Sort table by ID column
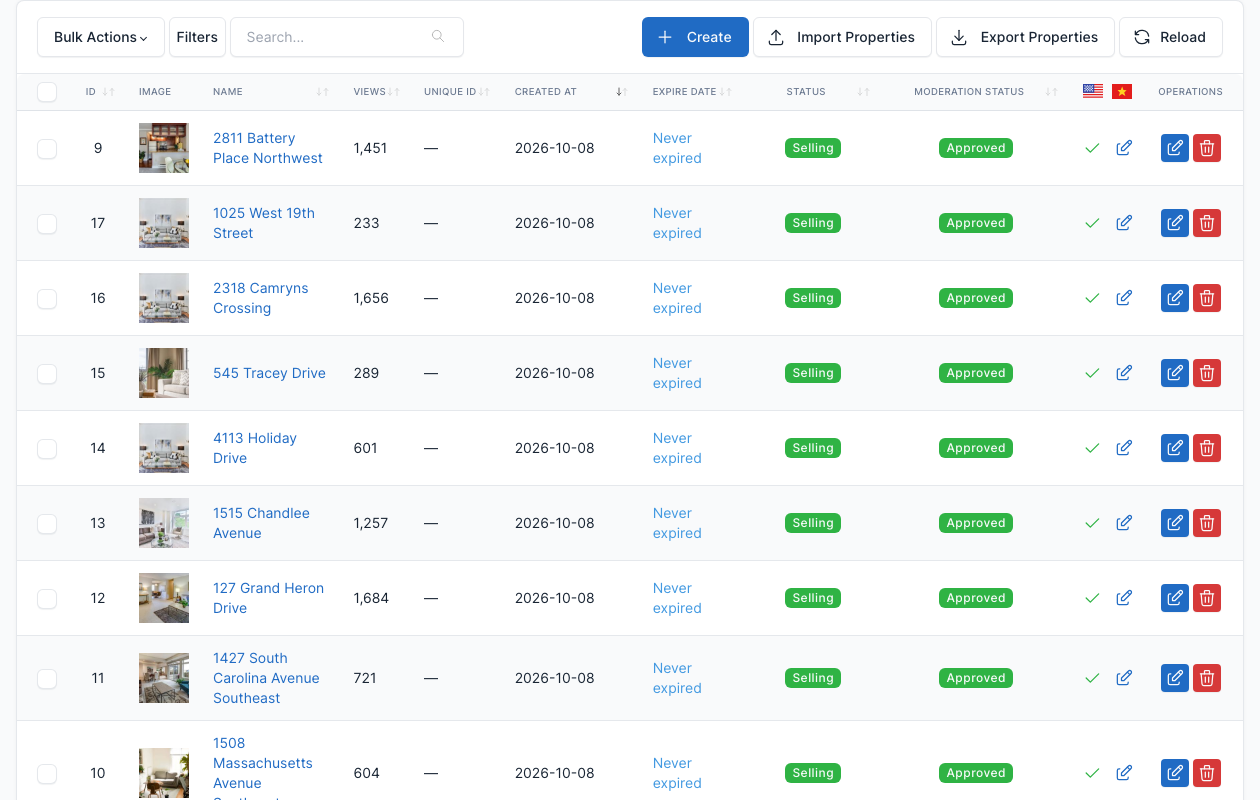 click(x=100, y=91)
